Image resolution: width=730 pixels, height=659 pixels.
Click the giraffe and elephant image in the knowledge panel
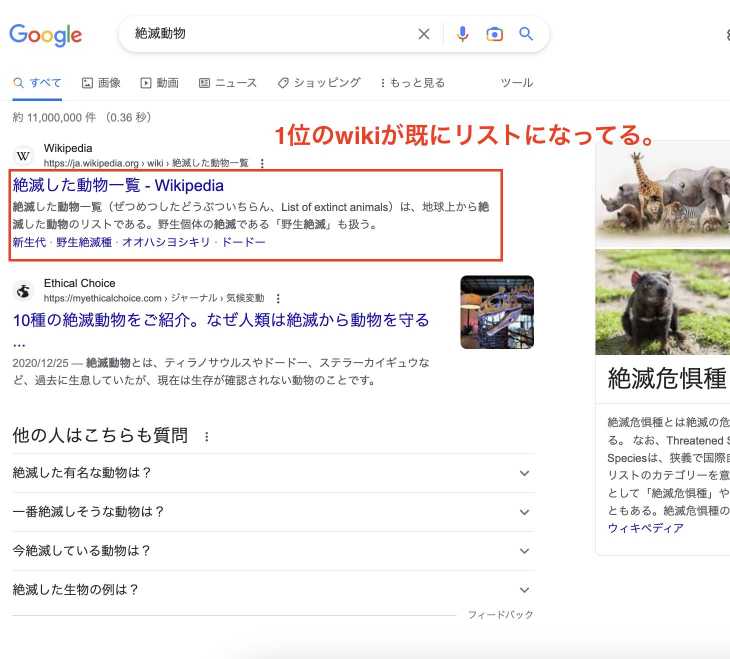tap(662, 195)
